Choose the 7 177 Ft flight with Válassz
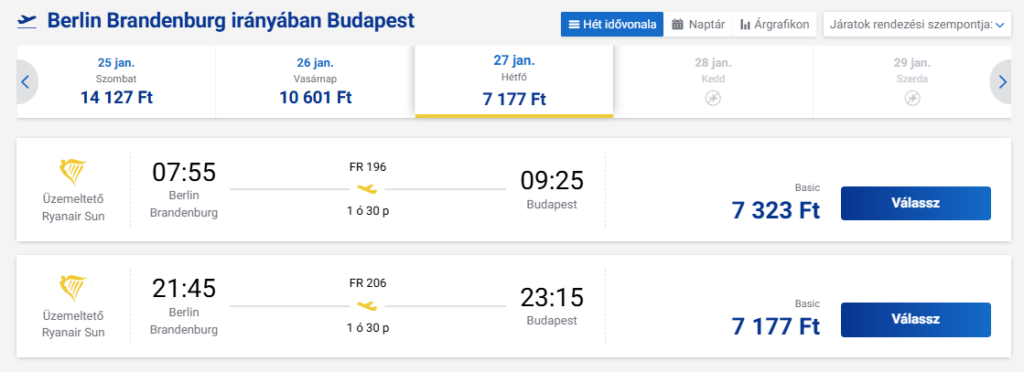1024x372 pixels. [x=916, y=320]
